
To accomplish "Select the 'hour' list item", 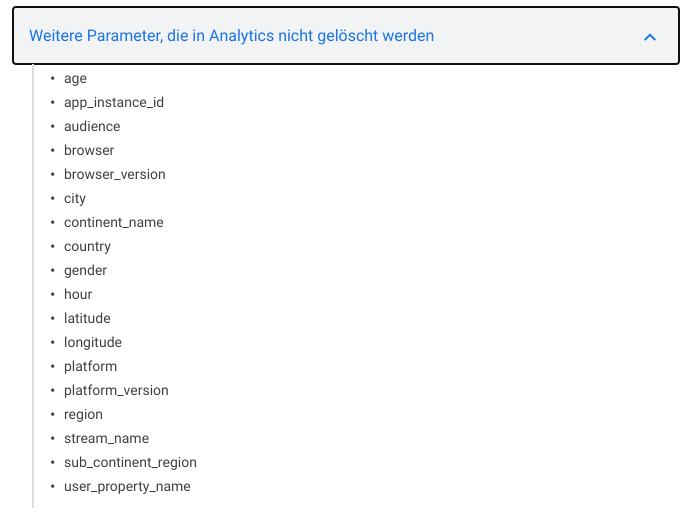I will (x=78, y=294).
